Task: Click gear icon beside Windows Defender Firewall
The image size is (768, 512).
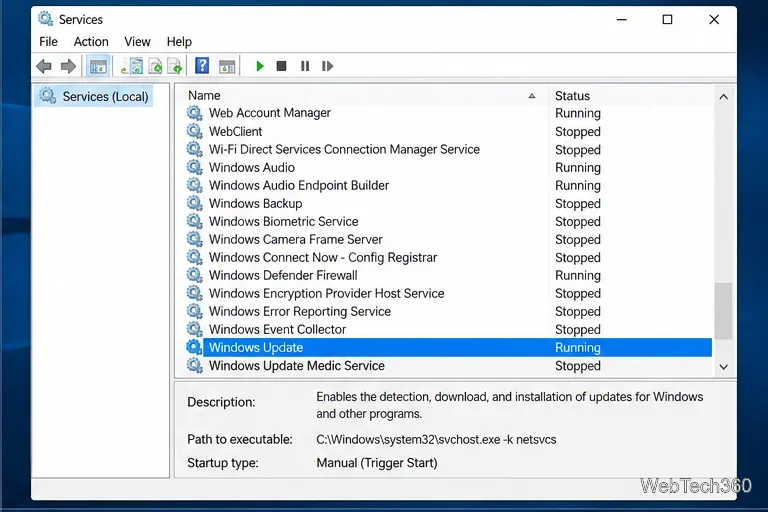Action: (x=194, y=275)
